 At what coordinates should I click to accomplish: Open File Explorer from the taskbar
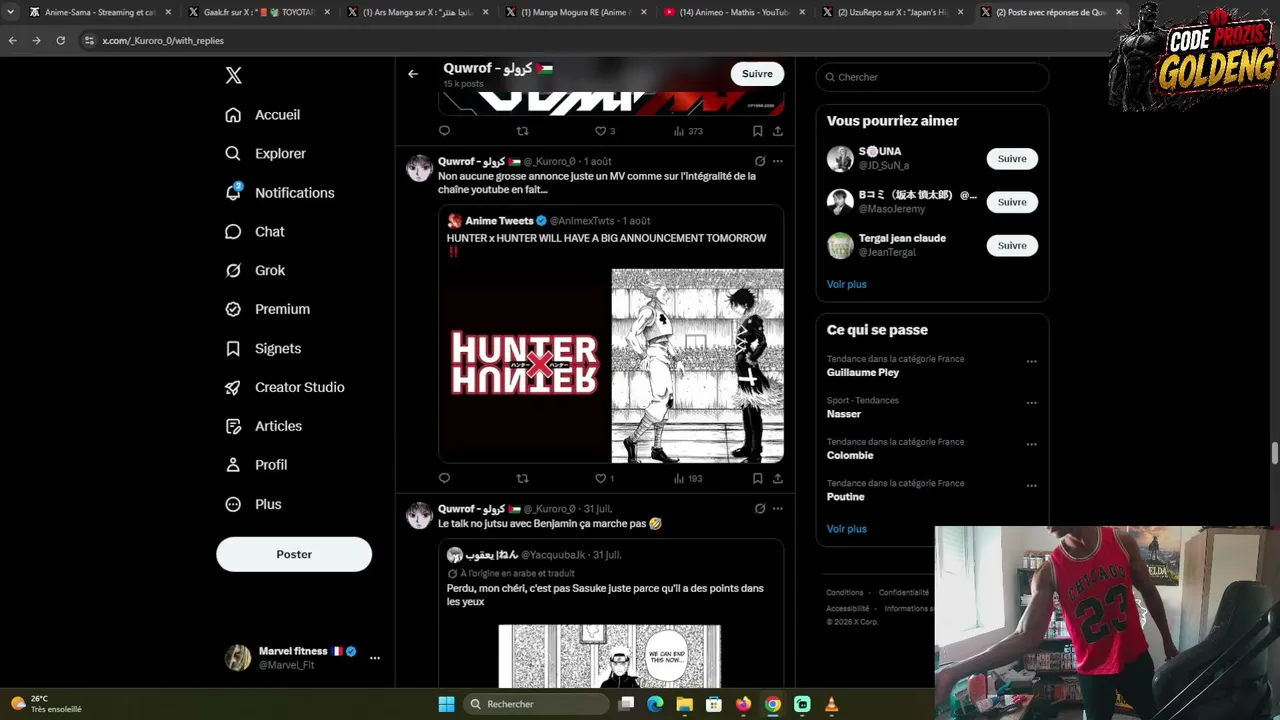coord(684,704)
